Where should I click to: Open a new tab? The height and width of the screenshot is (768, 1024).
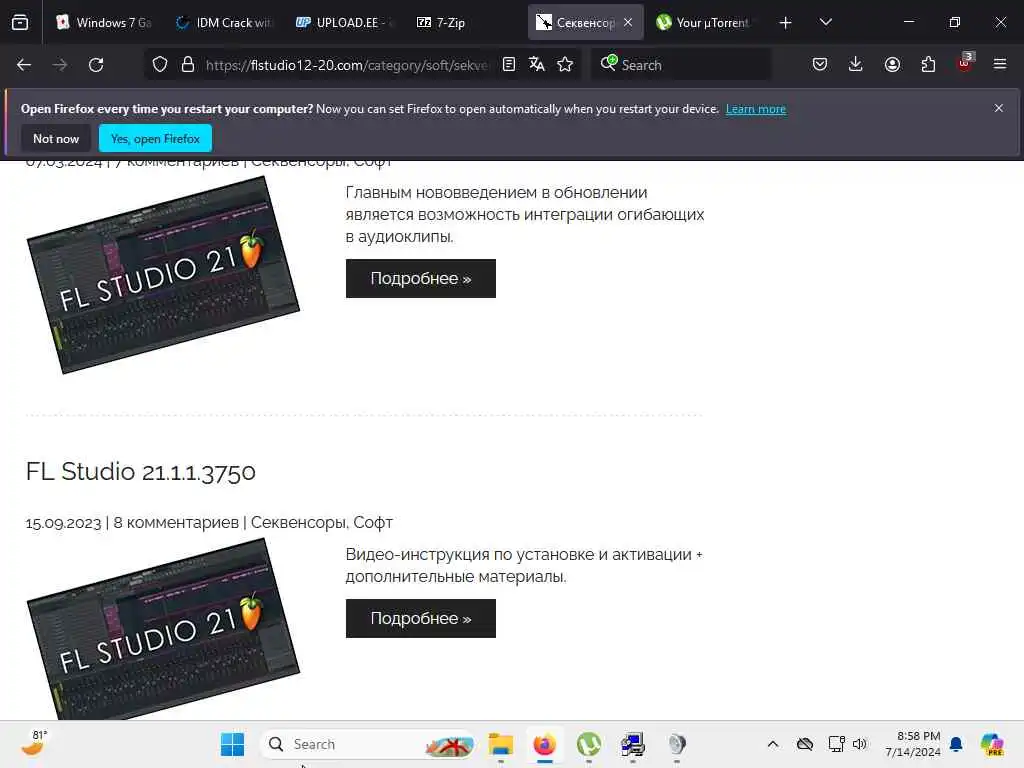786,23
